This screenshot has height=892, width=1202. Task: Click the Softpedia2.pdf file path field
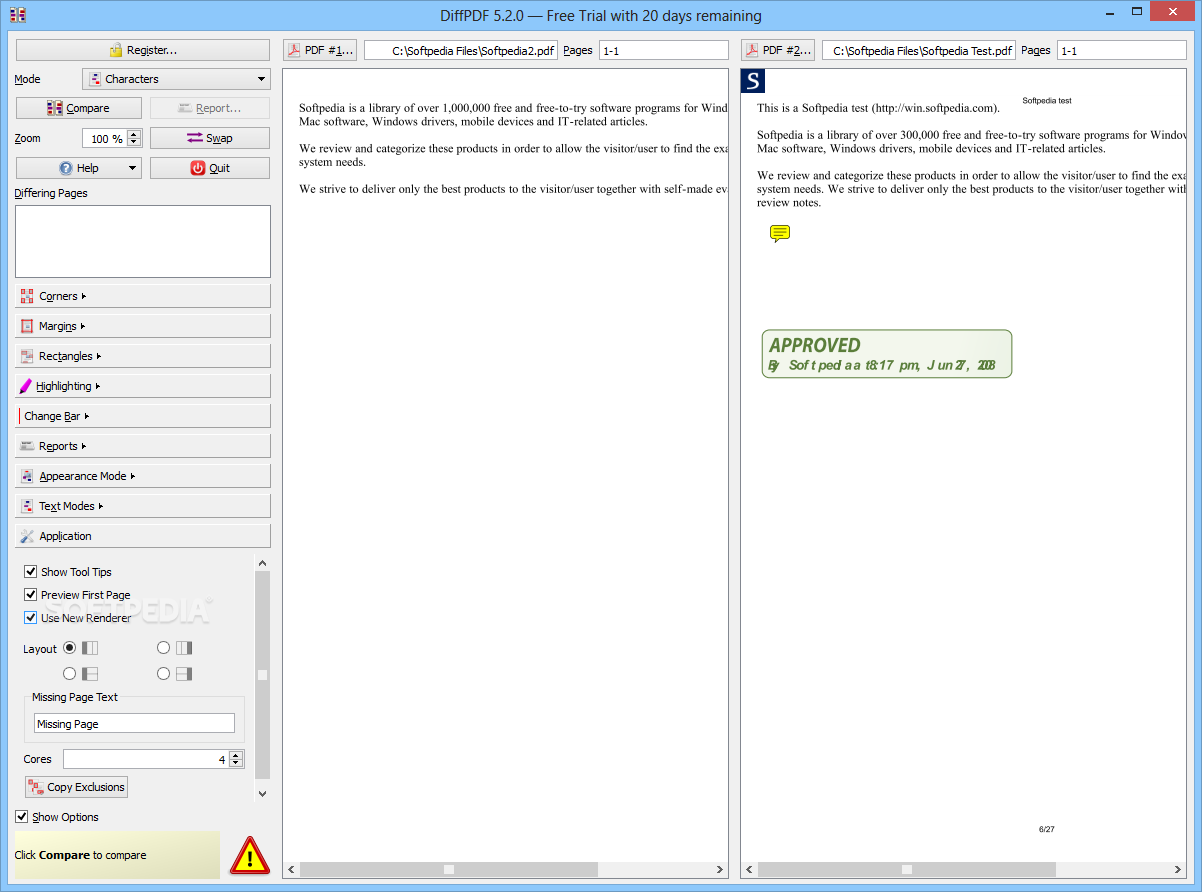tap(461, 50)
